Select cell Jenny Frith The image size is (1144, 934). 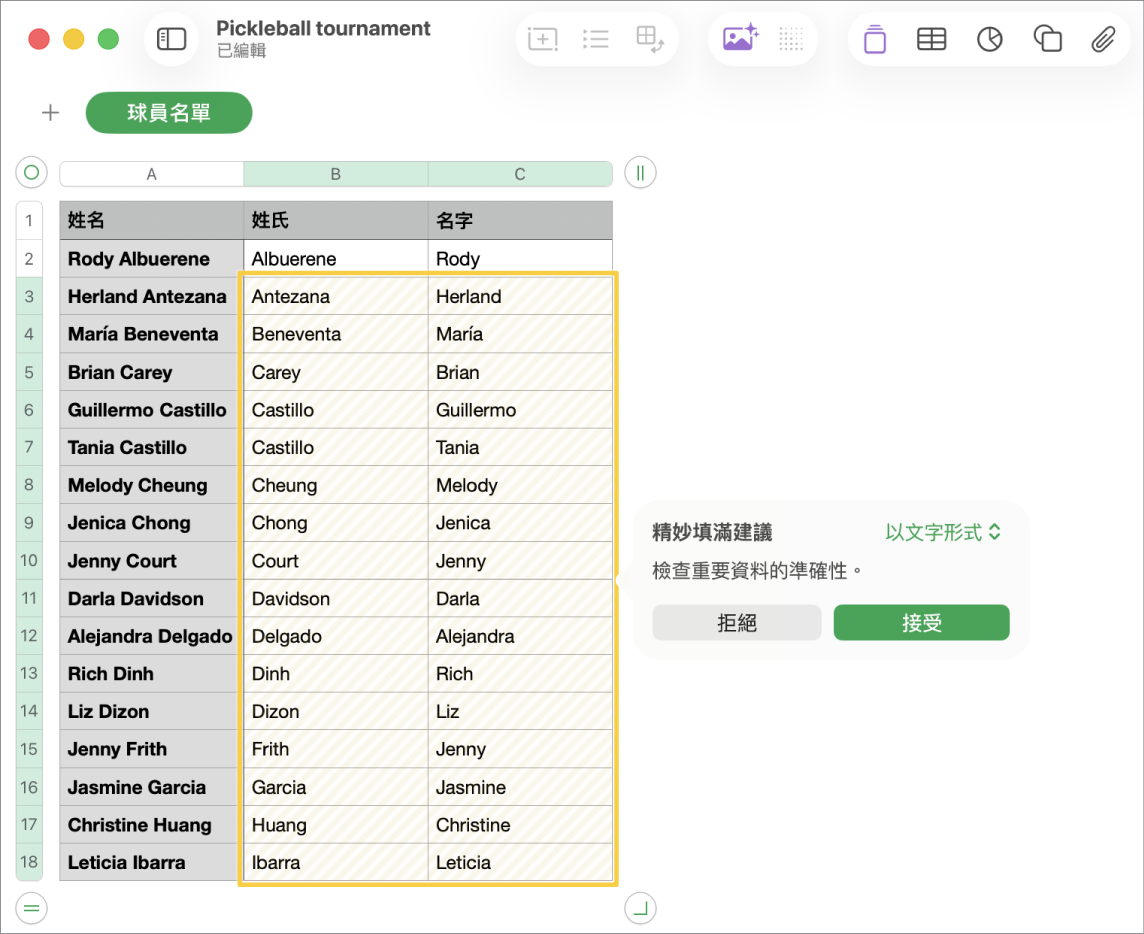pyautogui.click(x=151, y=749)
